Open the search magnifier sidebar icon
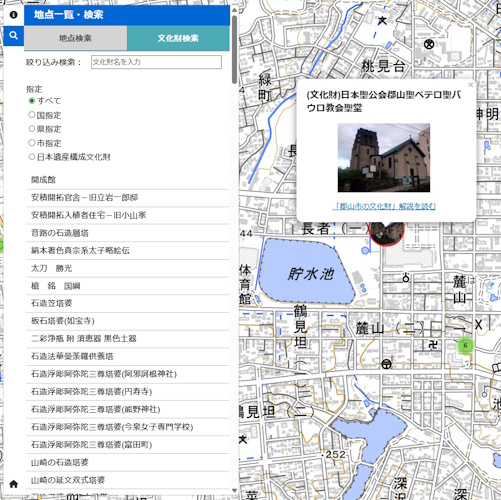The height and width of the screenshot is (500, 501). click(x=13, y=35)
